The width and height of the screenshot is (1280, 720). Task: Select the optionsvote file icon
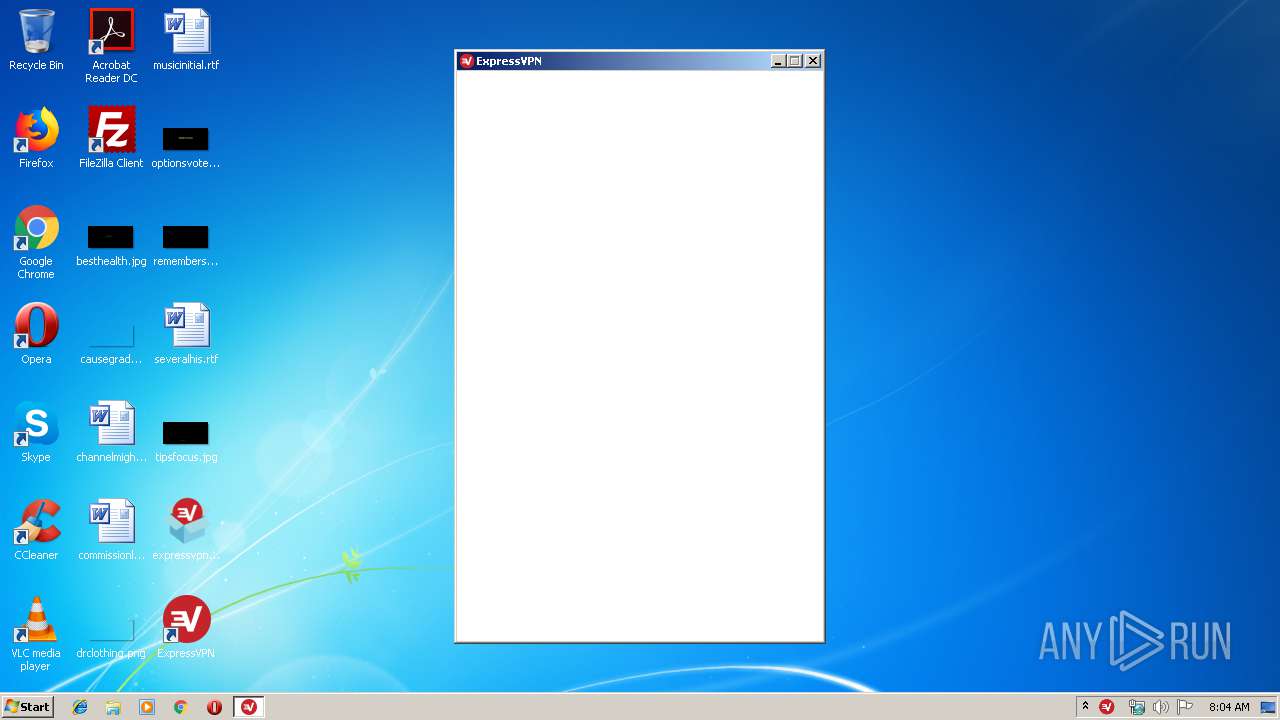point(186,146)
